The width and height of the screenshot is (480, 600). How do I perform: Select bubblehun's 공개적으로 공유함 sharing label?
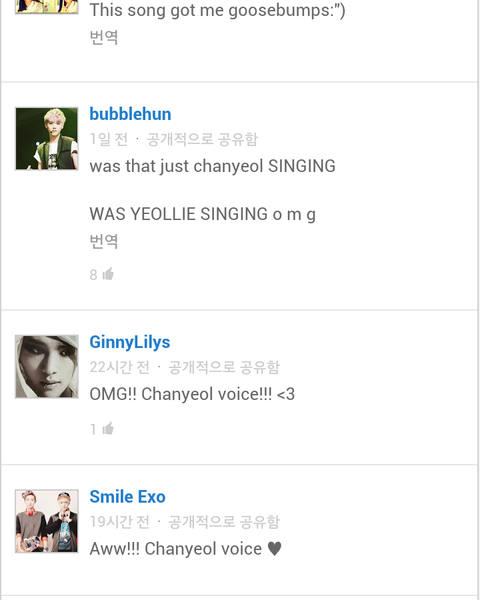202,139
